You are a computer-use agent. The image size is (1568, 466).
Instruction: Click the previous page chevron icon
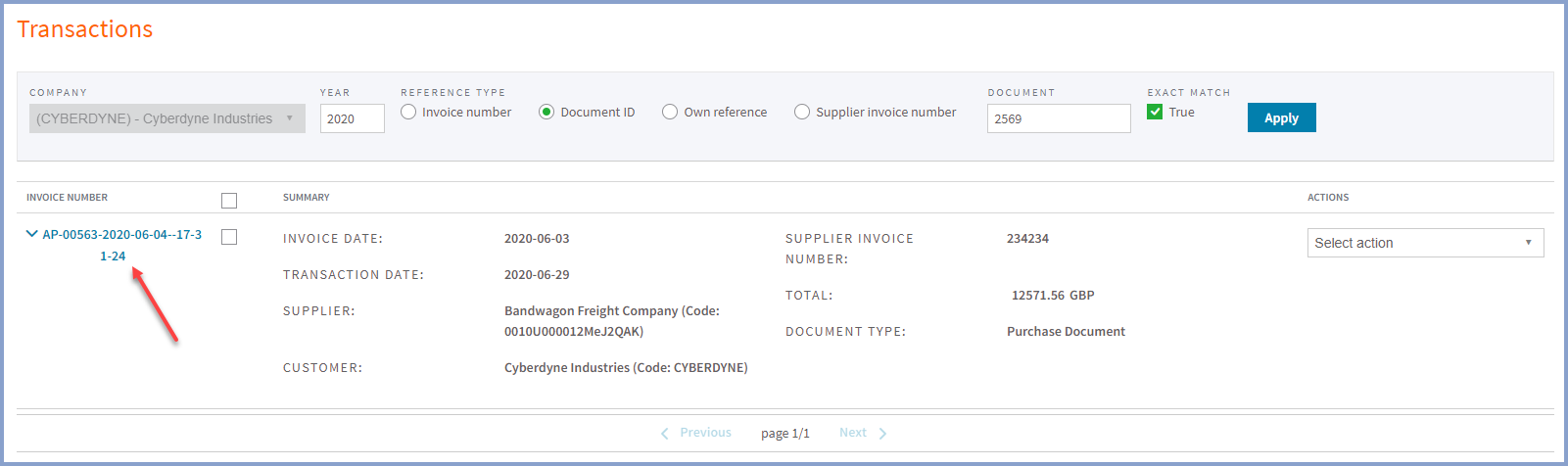pos(665,433)
